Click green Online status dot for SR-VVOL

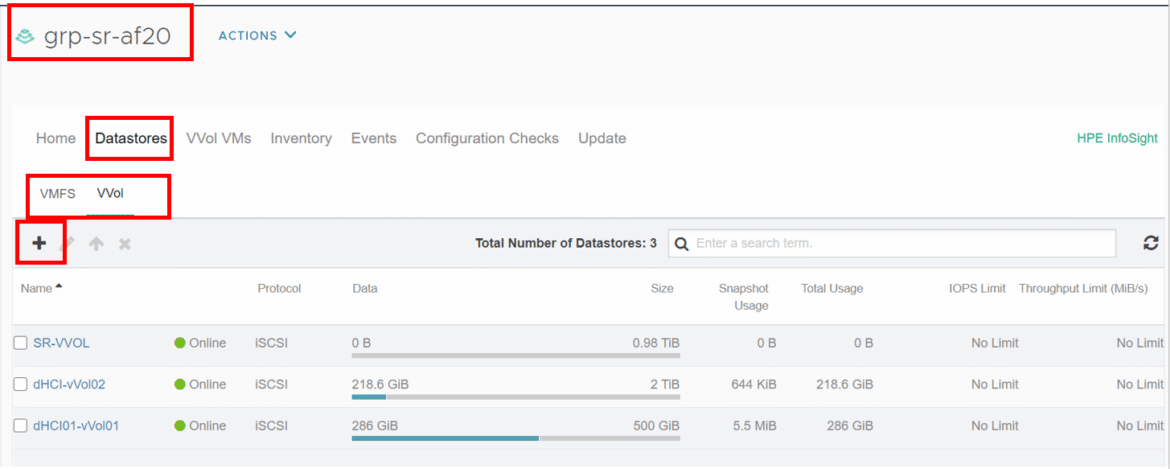pyautogui.click(x=179, y=344)
